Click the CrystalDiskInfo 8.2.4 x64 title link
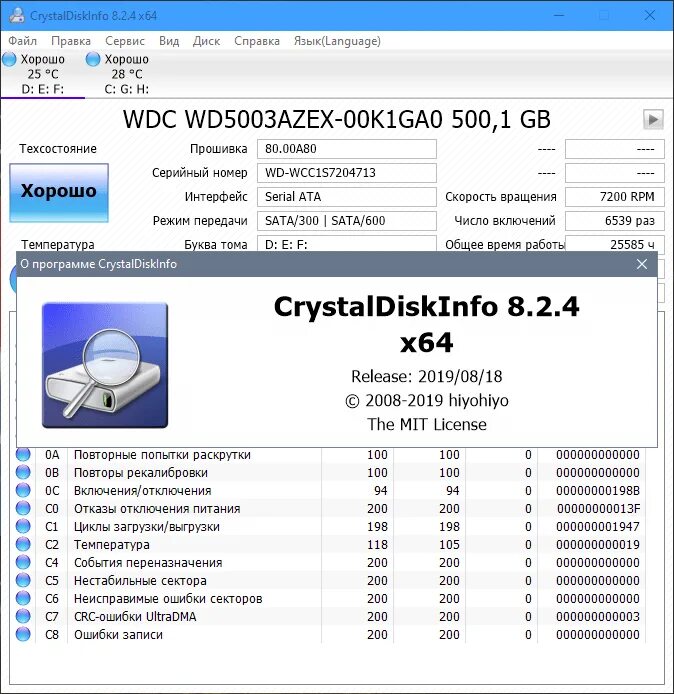The width and height of the screenshot is (674, 694). tap(426, 324)
